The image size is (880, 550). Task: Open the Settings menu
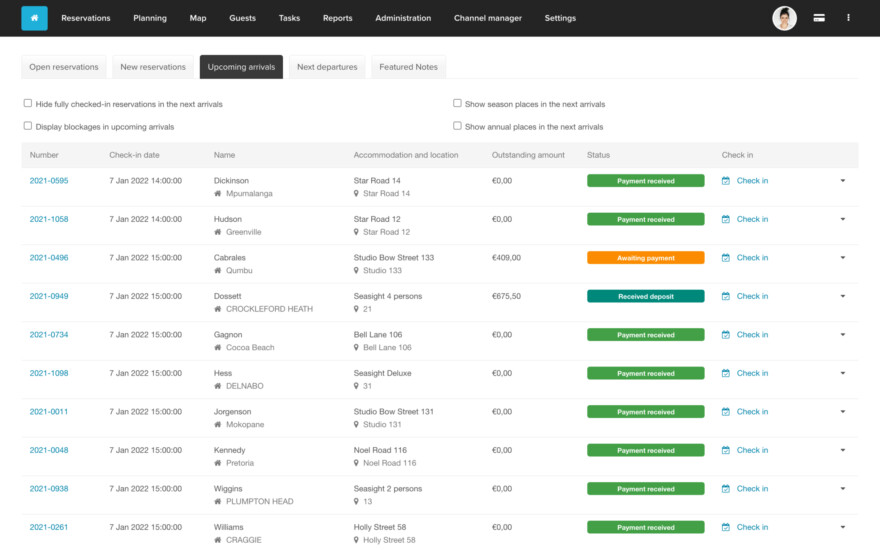[x=560, y=18]
